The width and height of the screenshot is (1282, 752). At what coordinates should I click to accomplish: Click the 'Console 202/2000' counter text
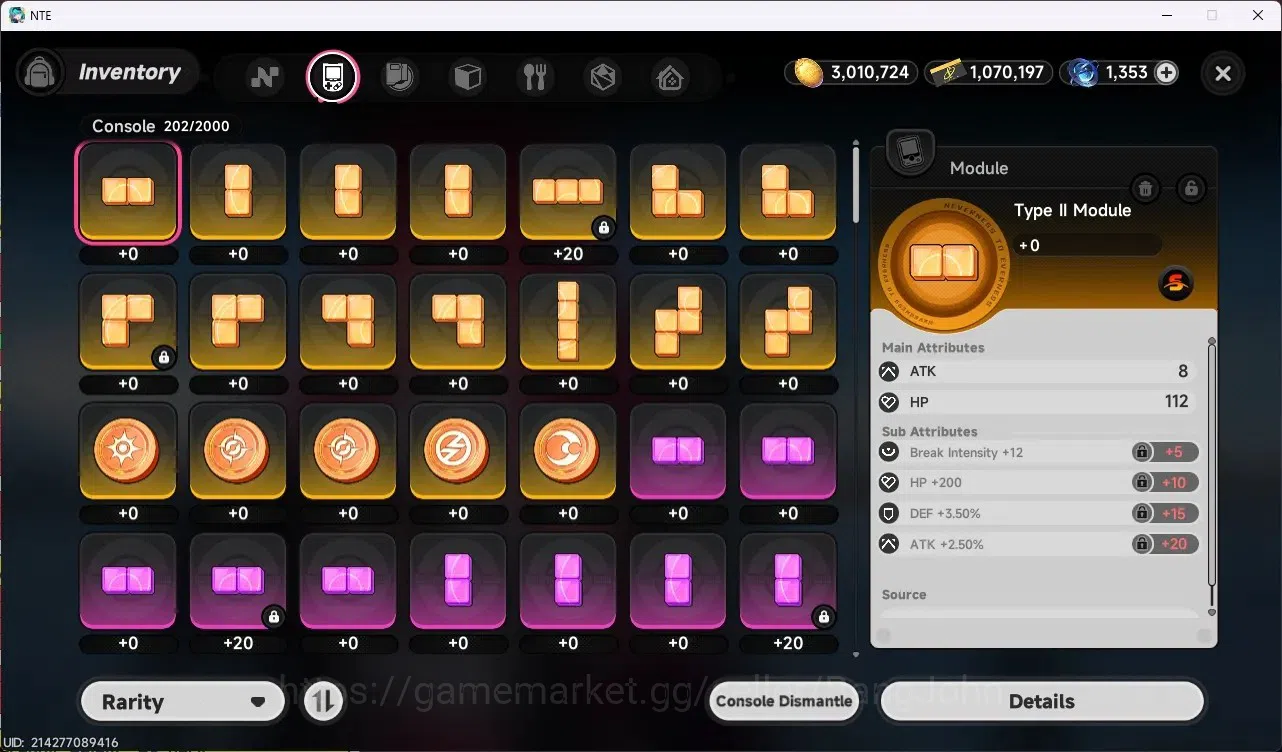pos(161,126)
